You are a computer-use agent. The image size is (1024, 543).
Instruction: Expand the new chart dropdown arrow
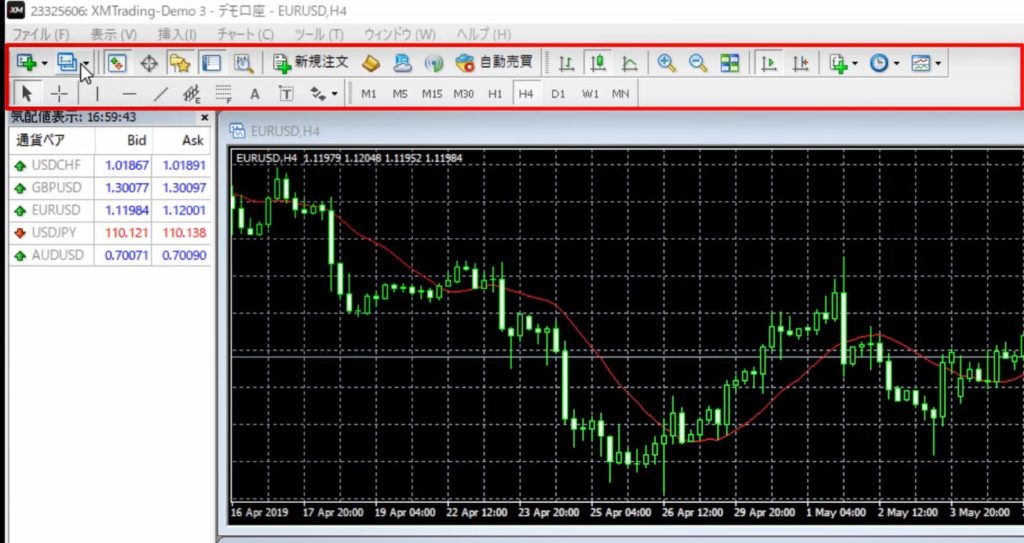pos(44,63)
